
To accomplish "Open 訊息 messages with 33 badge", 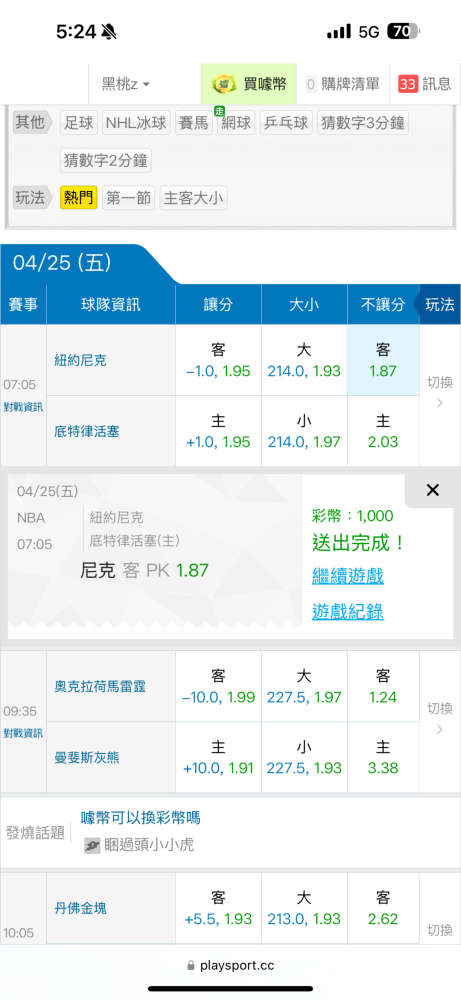I will point(425,84).
